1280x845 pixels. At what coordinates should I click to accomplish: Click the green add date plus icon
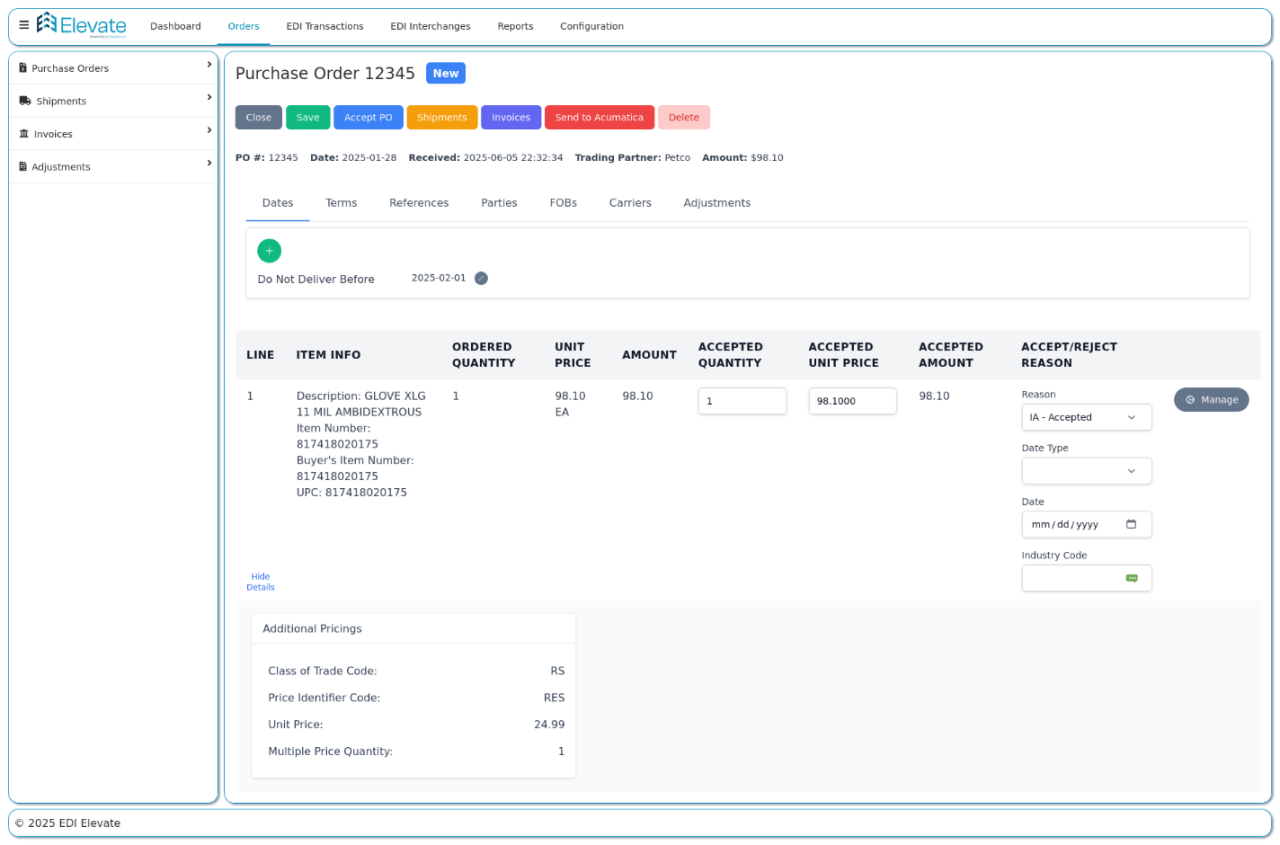269,251
